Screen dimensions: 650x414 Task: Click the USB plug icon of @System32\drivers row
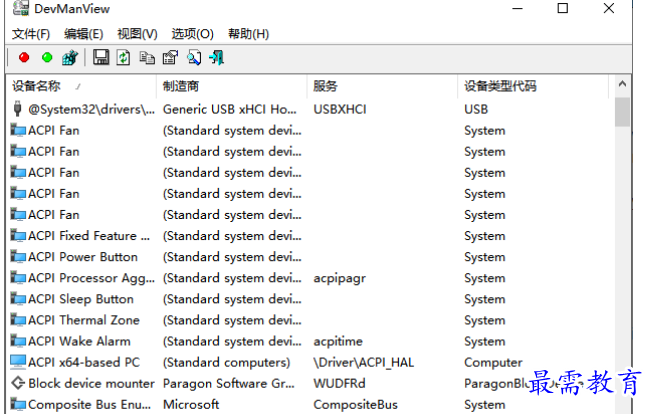17,109
